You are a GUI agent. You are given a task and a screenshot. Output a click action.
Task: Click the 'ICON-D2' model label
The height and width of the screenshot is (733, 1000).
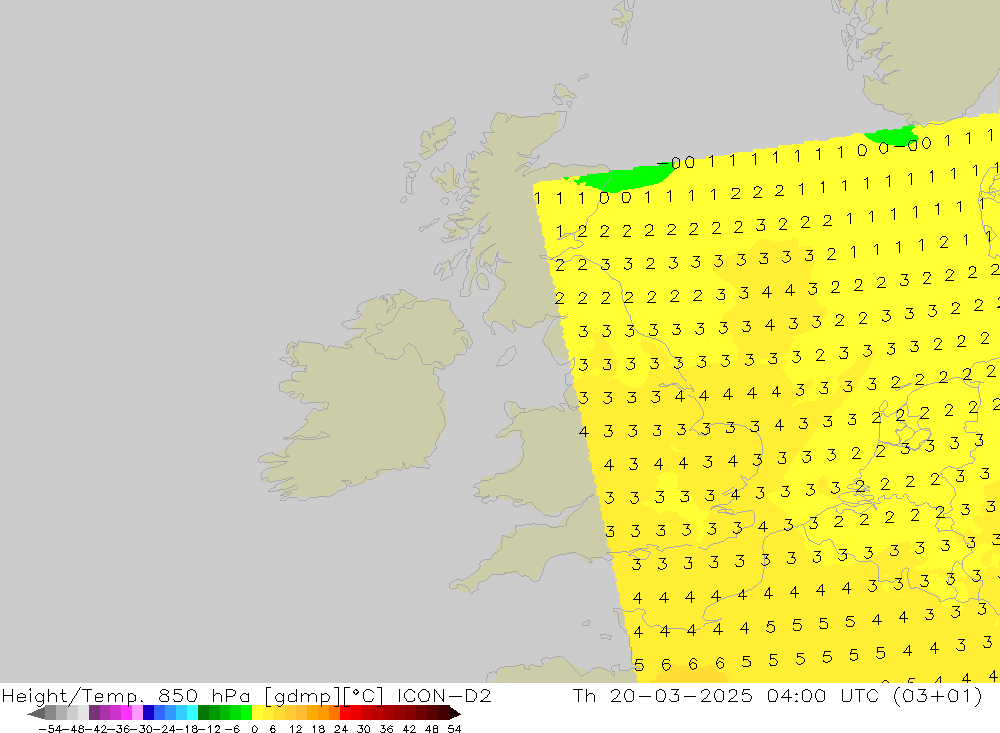point(444,695)
